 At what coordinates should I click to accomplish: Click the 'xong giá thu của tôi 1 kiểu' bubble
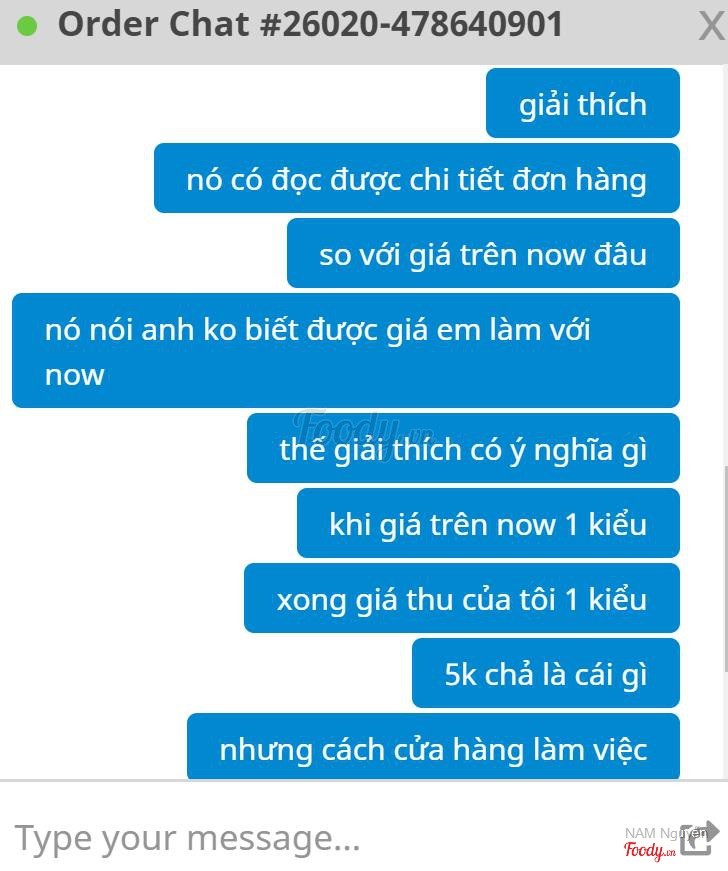point(461,598)
